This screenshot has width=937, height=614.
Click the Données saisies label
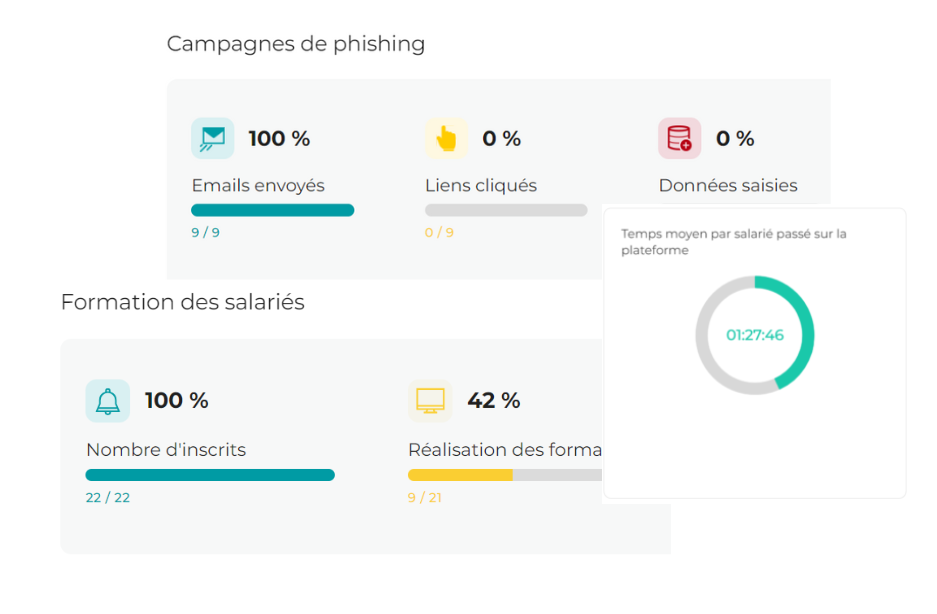(728, 186)
